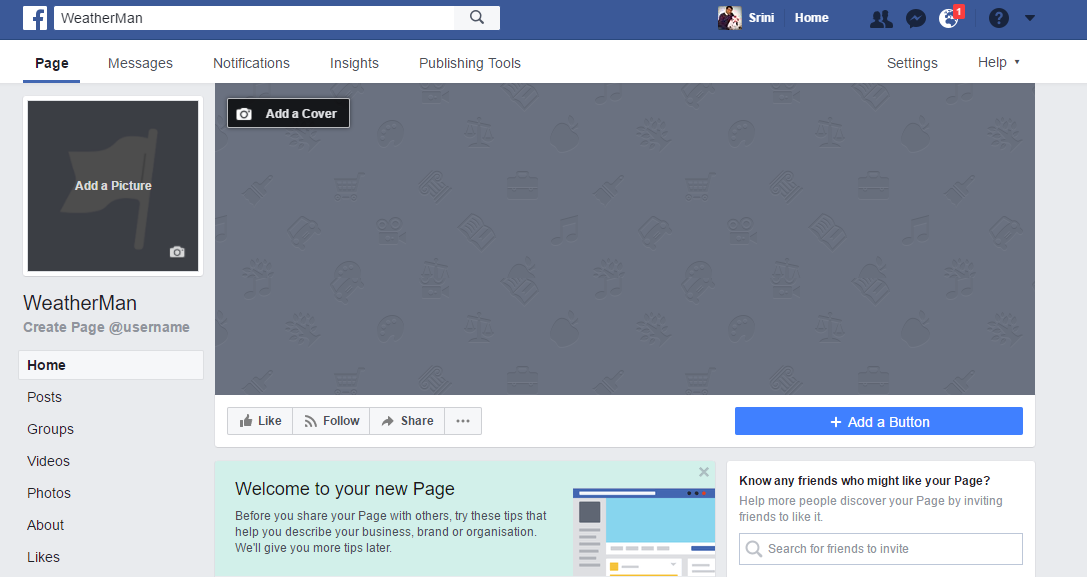
Task: Switch to the Page tab
Action: coord(52,63)
